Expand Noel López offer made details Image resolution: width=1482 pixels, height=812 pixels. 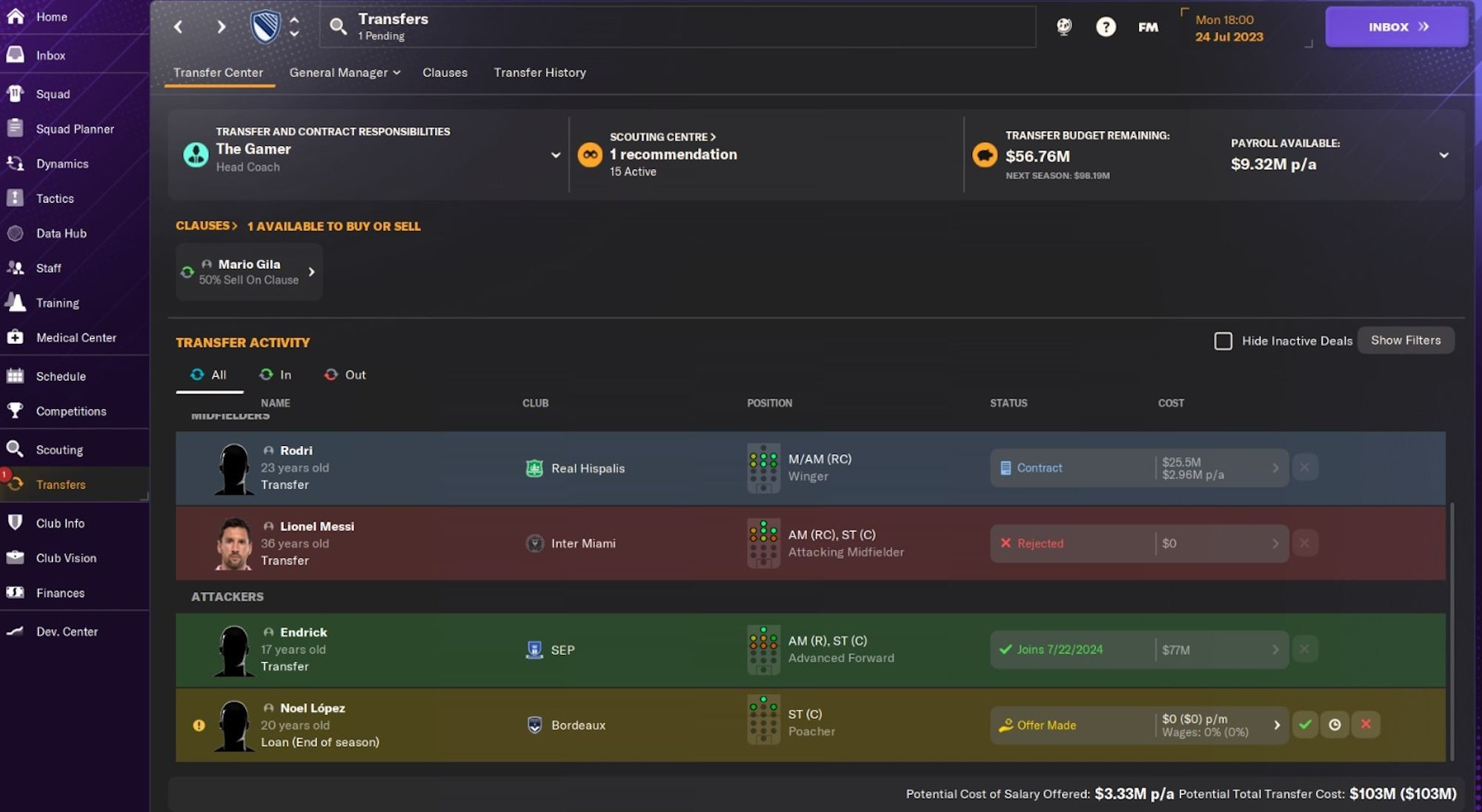pos(1276,725)
